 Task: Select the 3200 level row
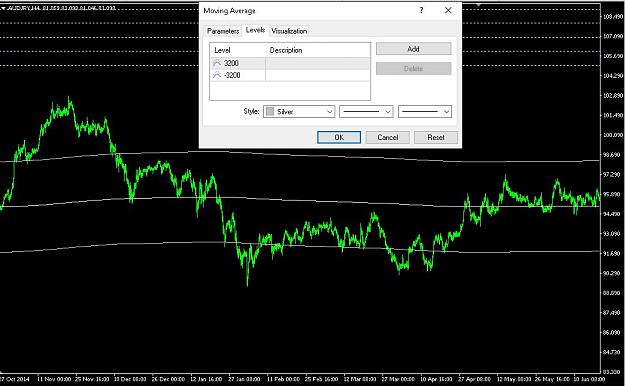290,63
